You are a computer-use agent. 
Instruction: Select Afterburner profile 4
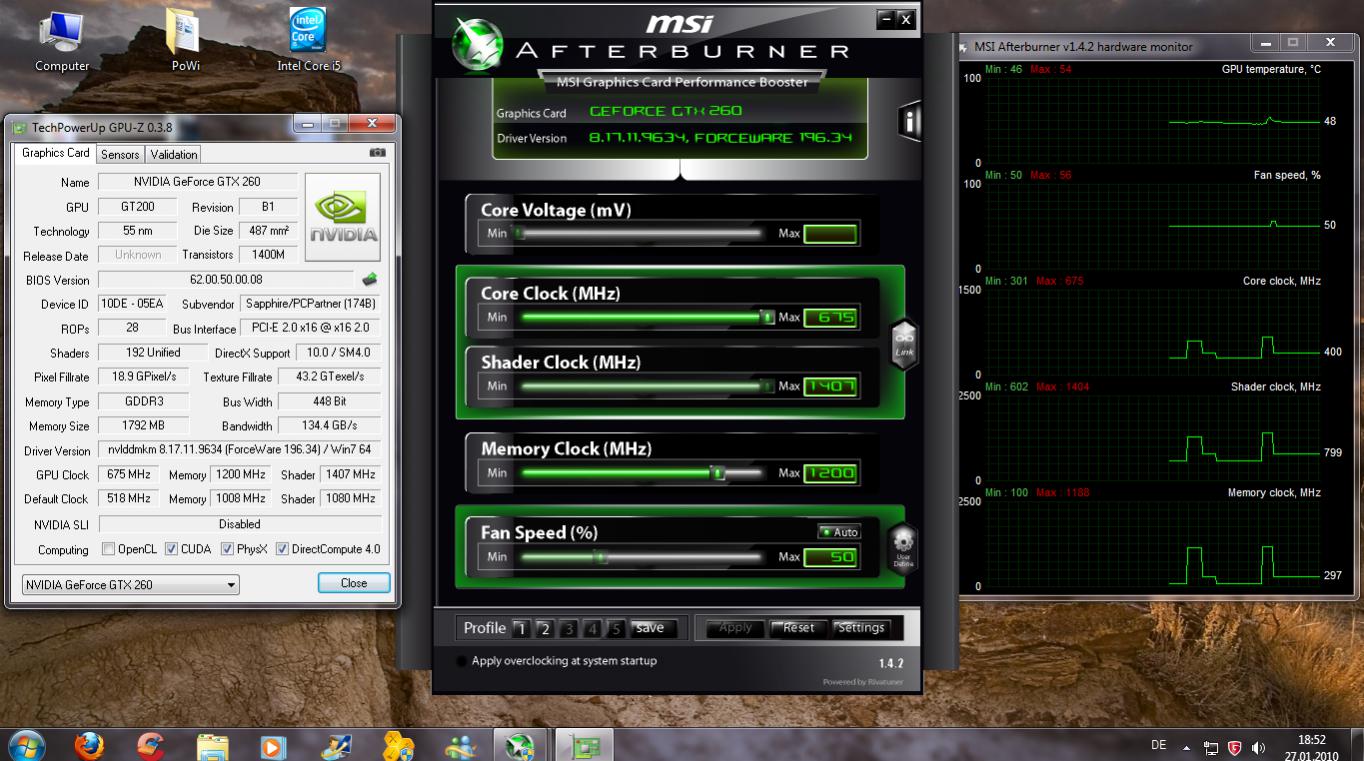pos(592,629)
